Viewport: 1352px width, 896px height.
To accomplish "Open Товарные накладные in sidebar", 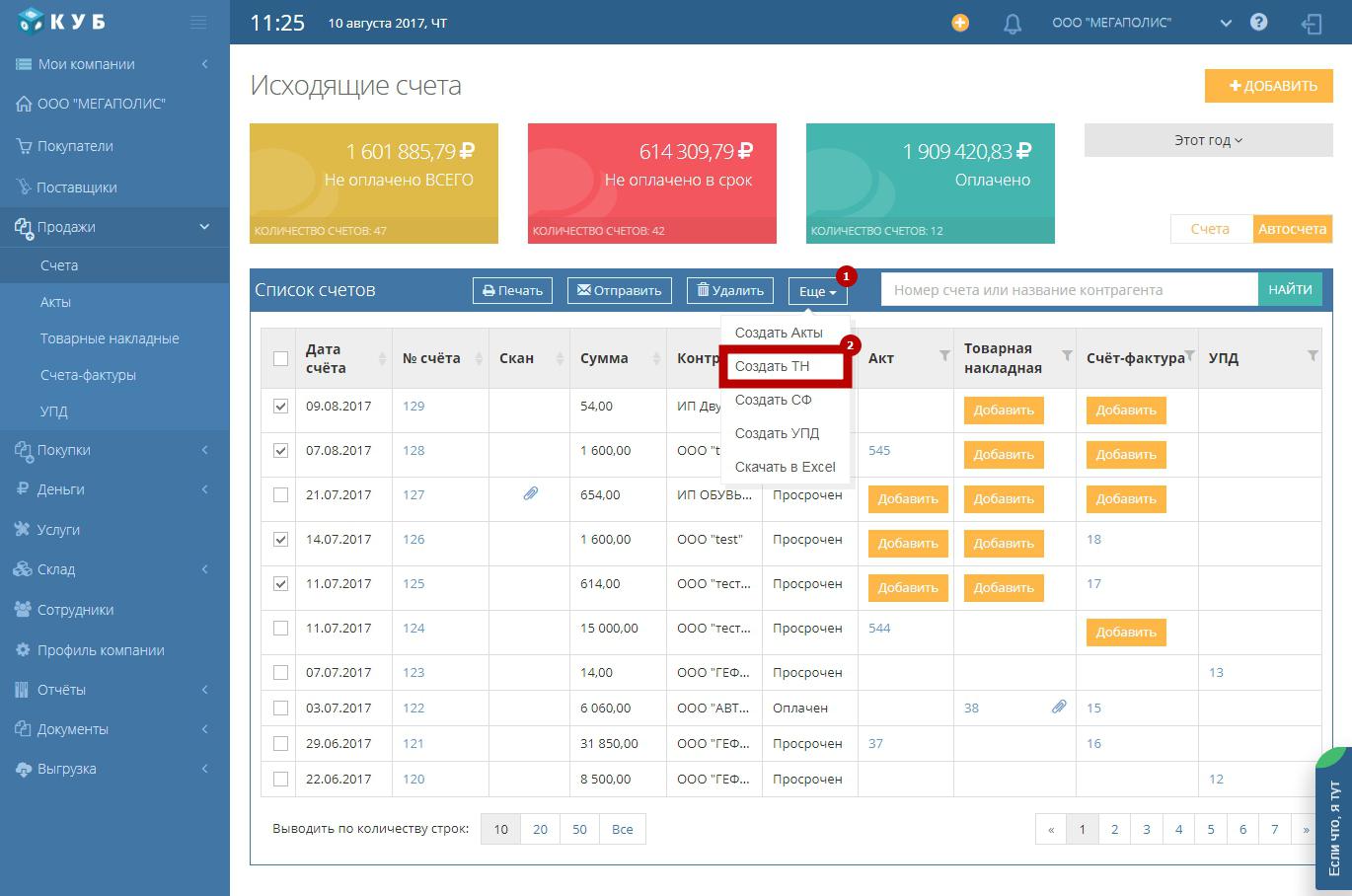I will 110,338.
